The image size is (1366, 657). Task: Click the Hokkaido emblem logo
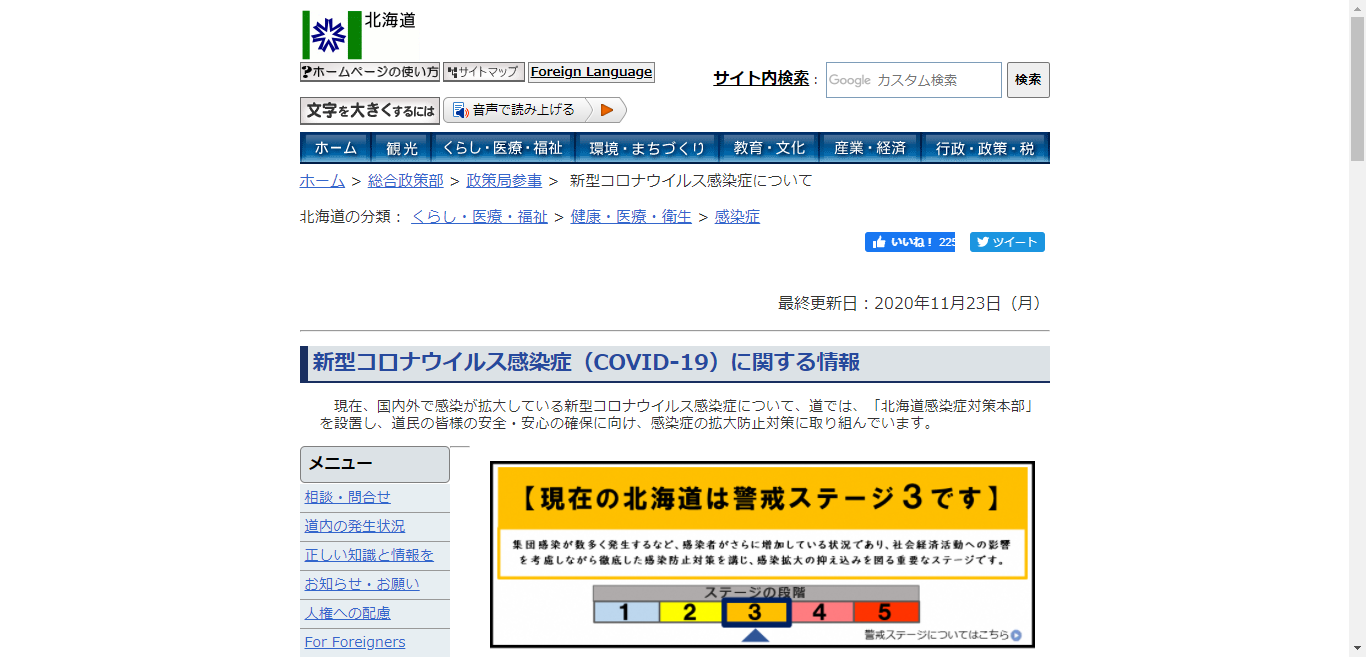[332, 35]
